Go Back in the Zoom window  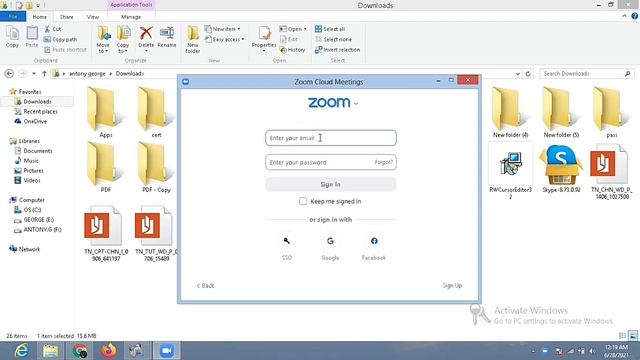click(205, 286)
